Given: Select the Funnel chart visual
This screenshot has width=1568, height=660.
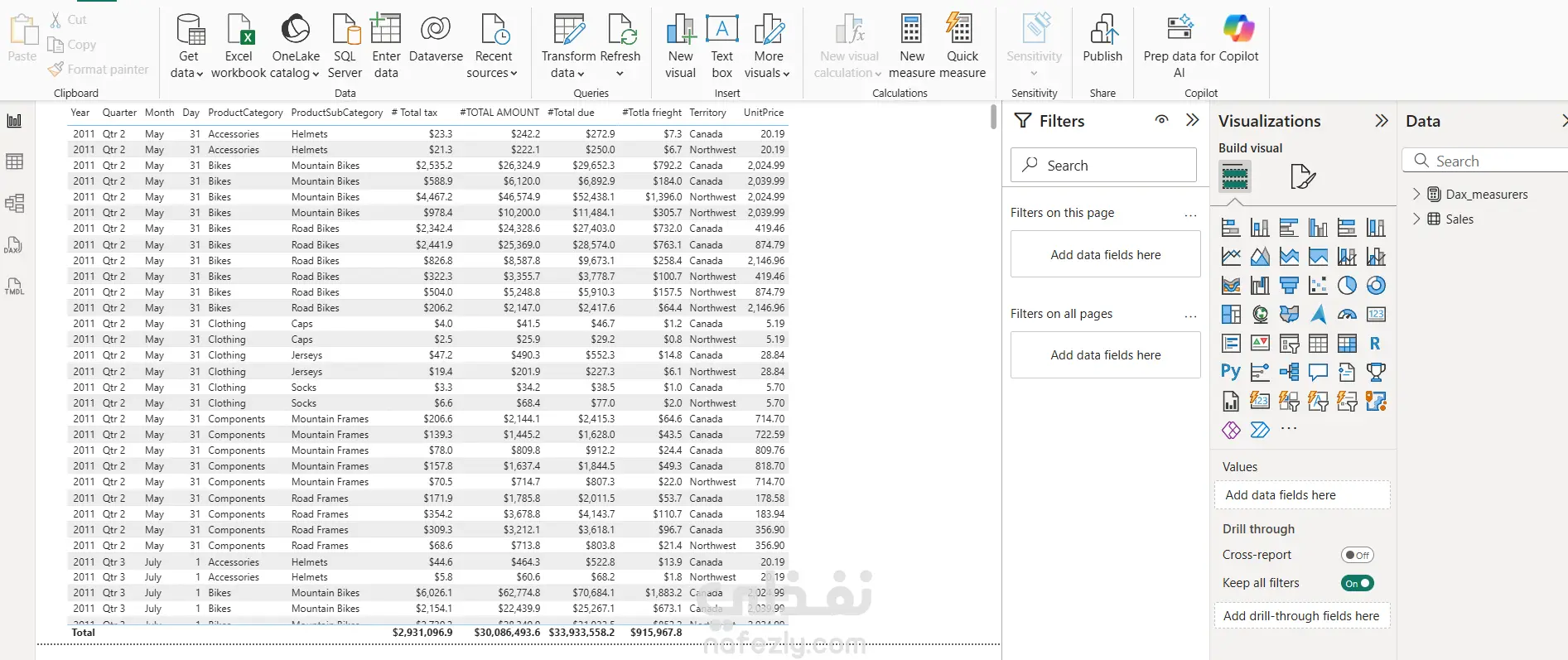Looking at the screenshot, I should pos(1289,286).
